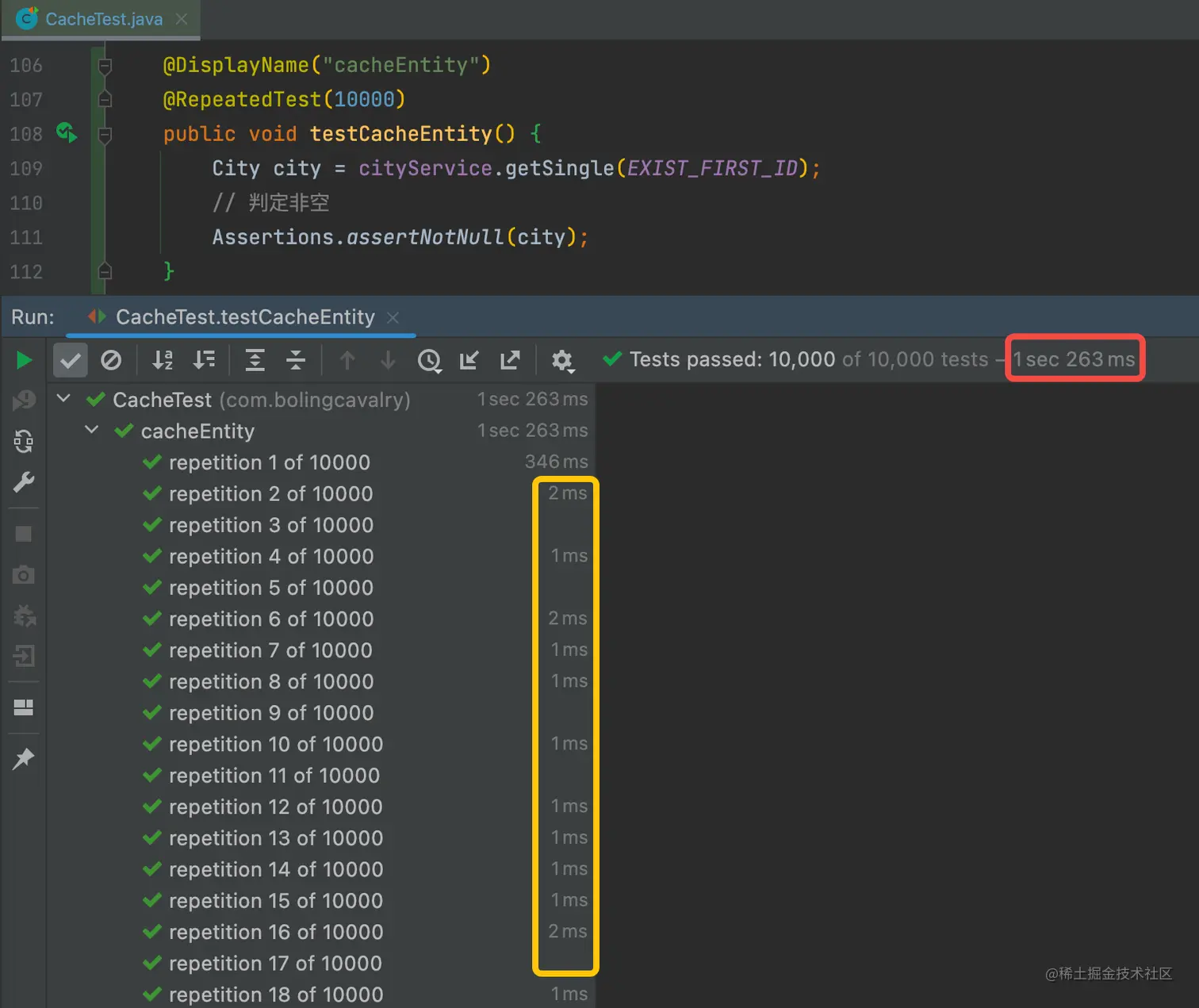Click assertNotNull in the code editor

425,237
